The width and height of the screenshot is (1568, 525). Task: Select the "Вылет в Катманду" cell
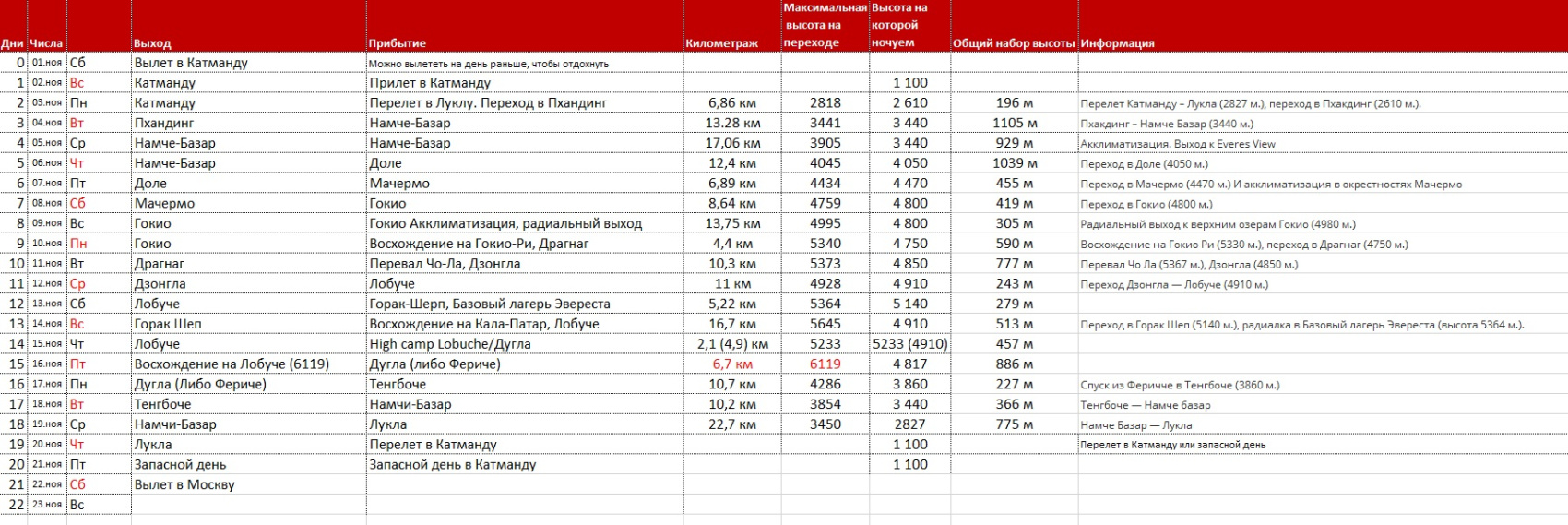191,63
